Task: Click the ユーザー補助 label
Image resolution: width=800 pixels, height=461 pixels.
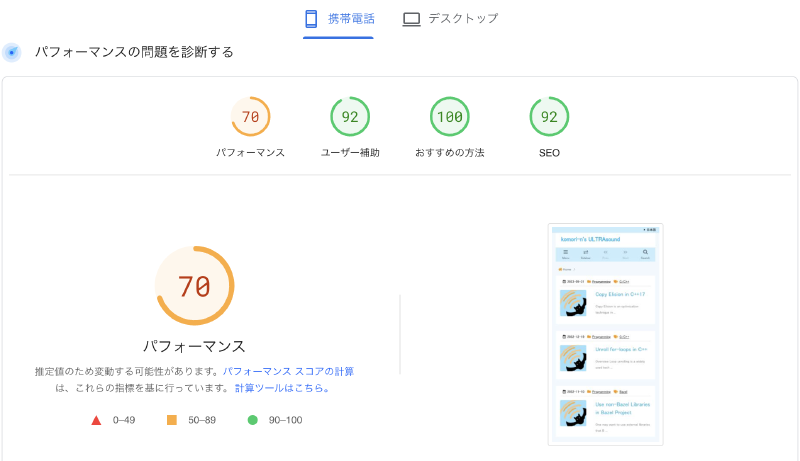Action: point(350,152)
